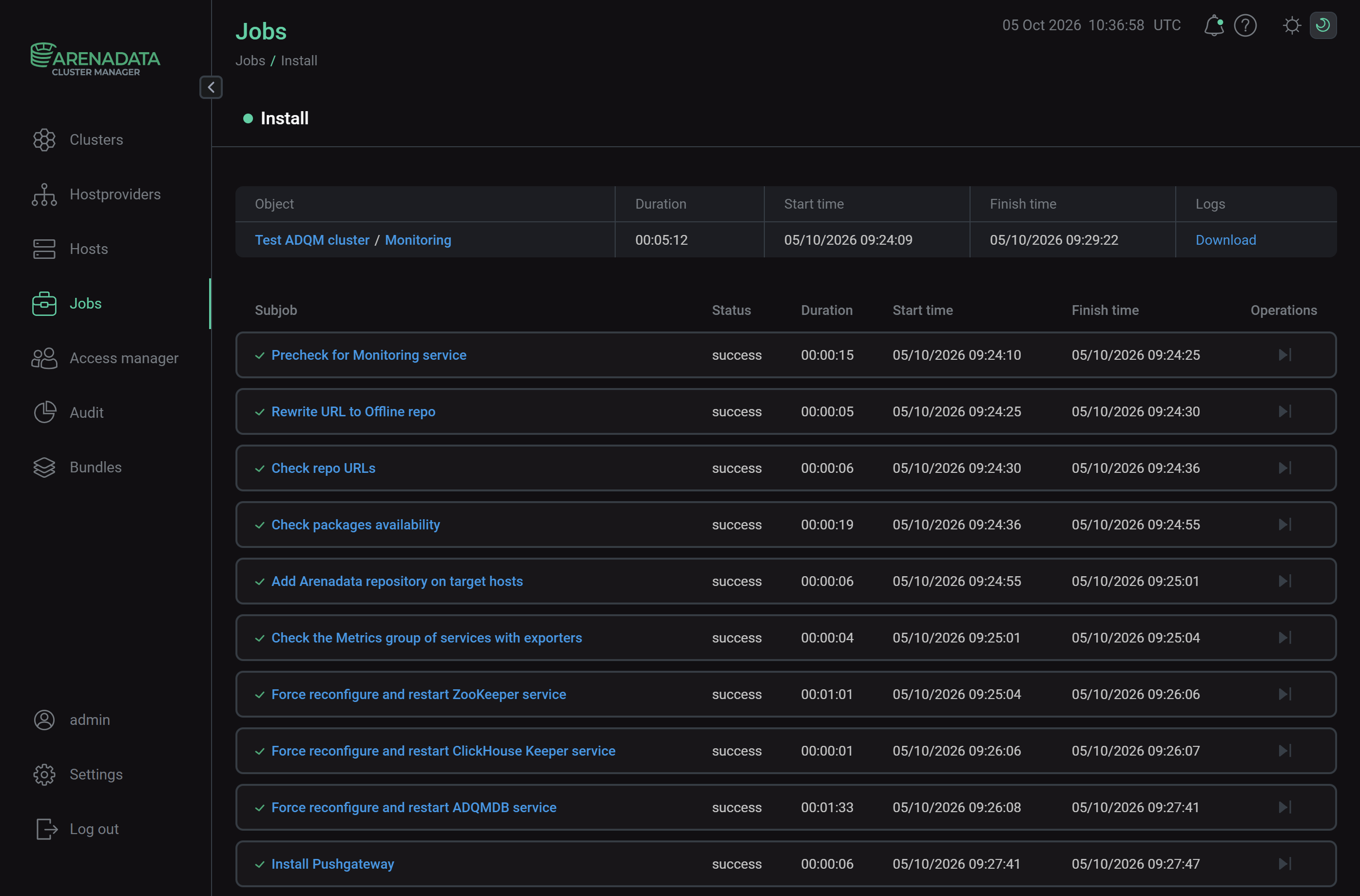The width and height of the screenshot is (1360, 896).
Task: Open Check packages availability subjob
Action: (355, 525)
